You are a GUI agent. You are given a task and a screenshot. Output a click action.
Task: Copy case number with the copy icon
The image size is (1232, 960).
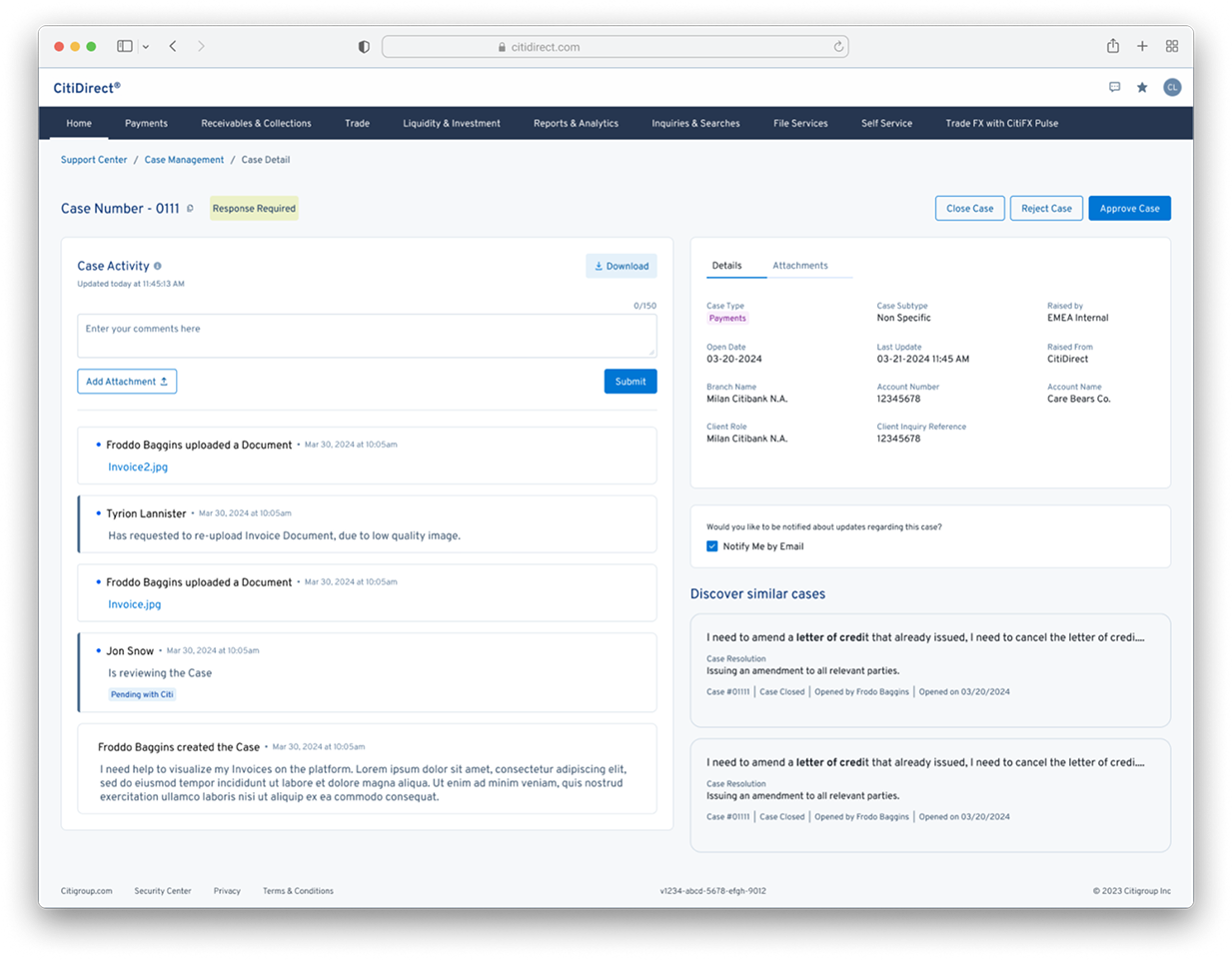point(190,209)
